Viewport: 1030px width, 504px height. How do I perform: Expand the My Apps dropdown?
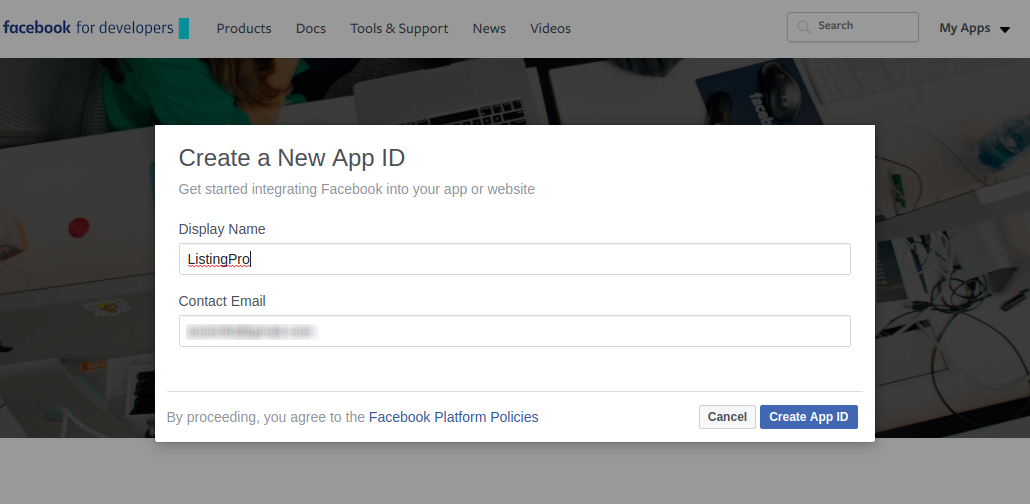pos(974,28)
